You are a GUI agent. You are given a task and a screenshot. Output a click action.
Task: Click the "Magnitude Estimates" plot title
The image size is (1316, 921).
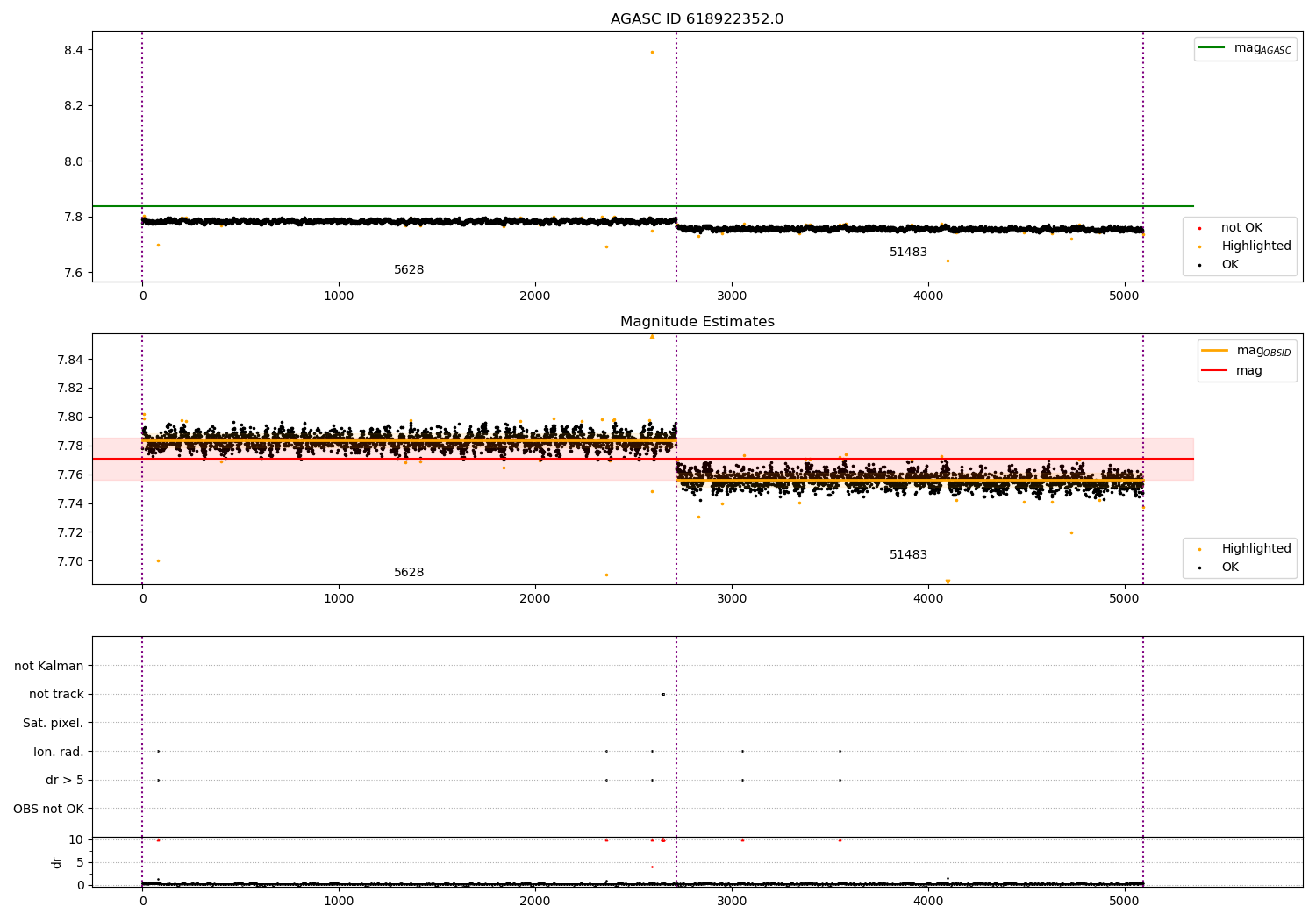tap(697, 322)
